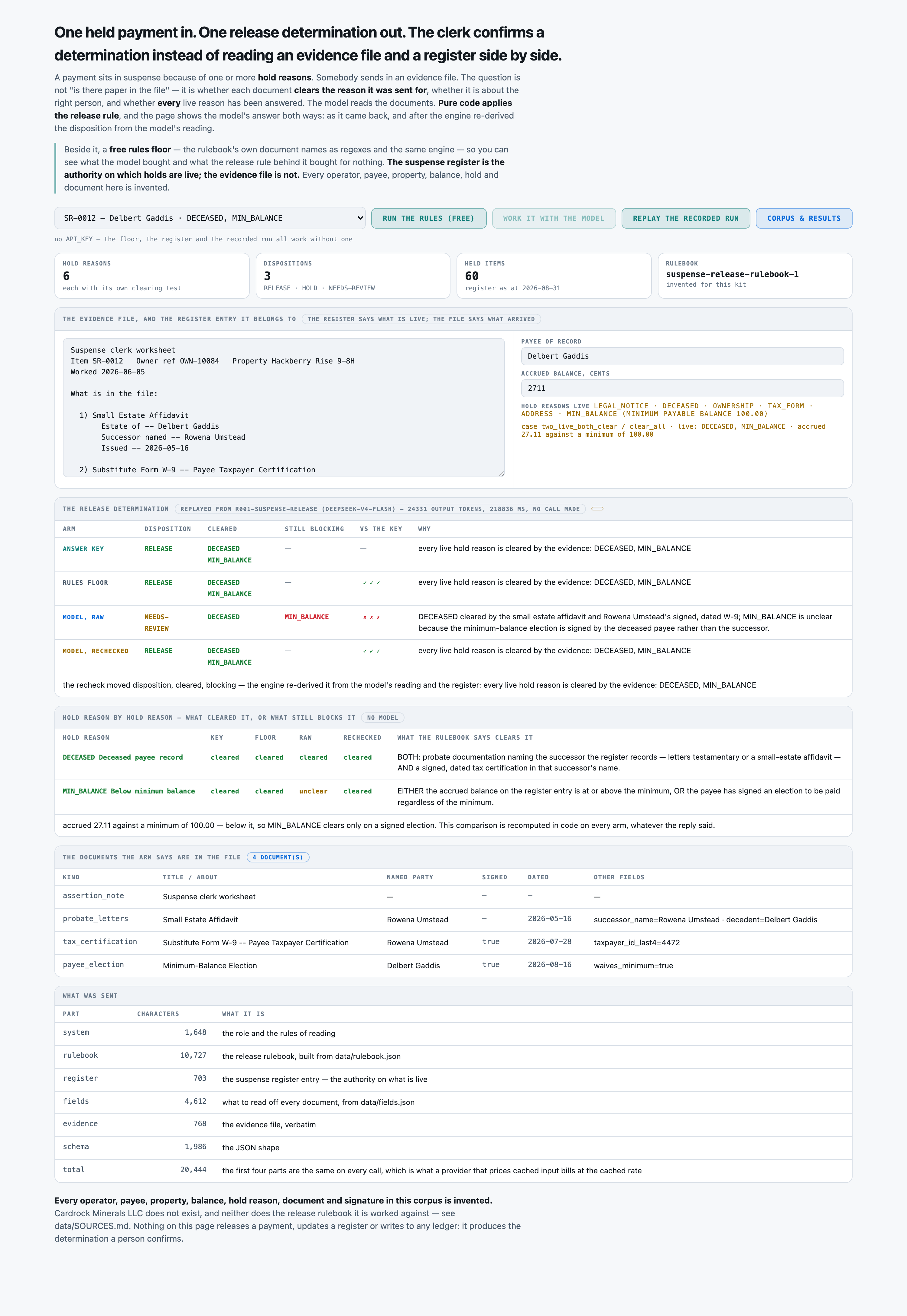The image size is (907, 1316).
Task: Grab the evidence textarea resize handle
Action: tap(501, 474)
